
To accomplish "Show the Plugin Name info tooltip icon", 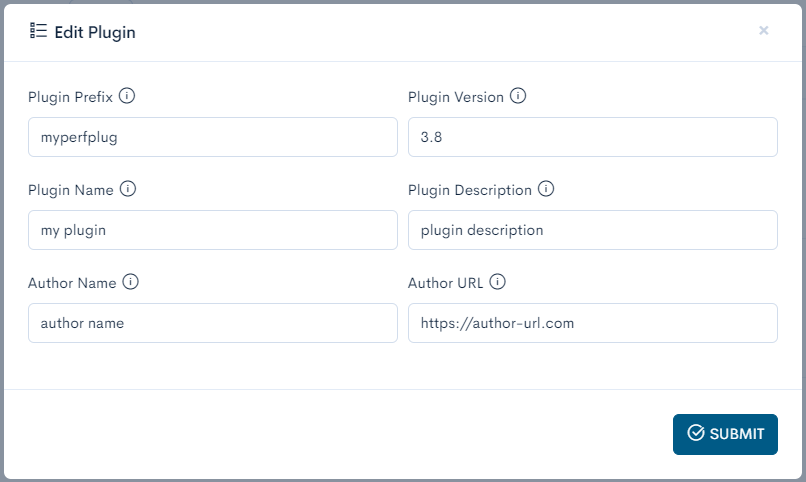I will pyautogui.click(x=128, y=189).
